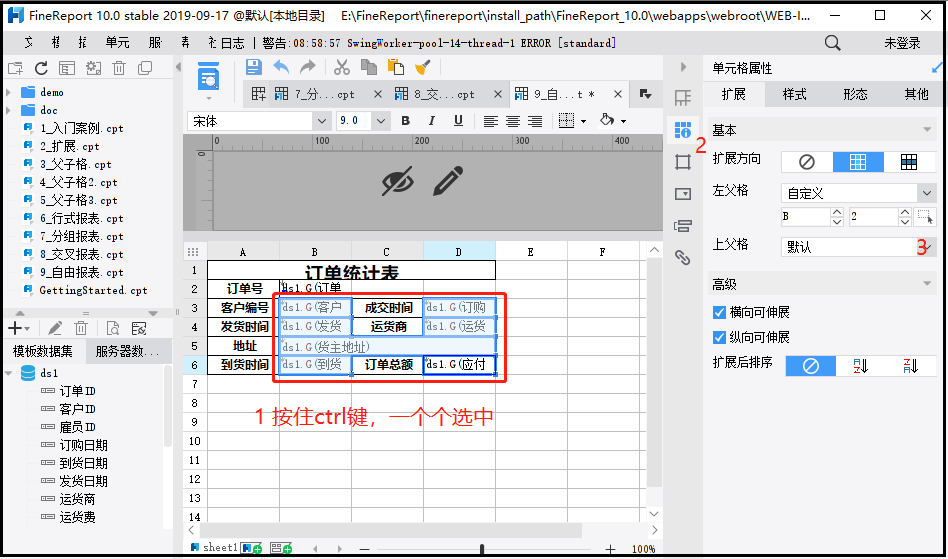Select horizontal expansion direction option

tap(909, 162)
